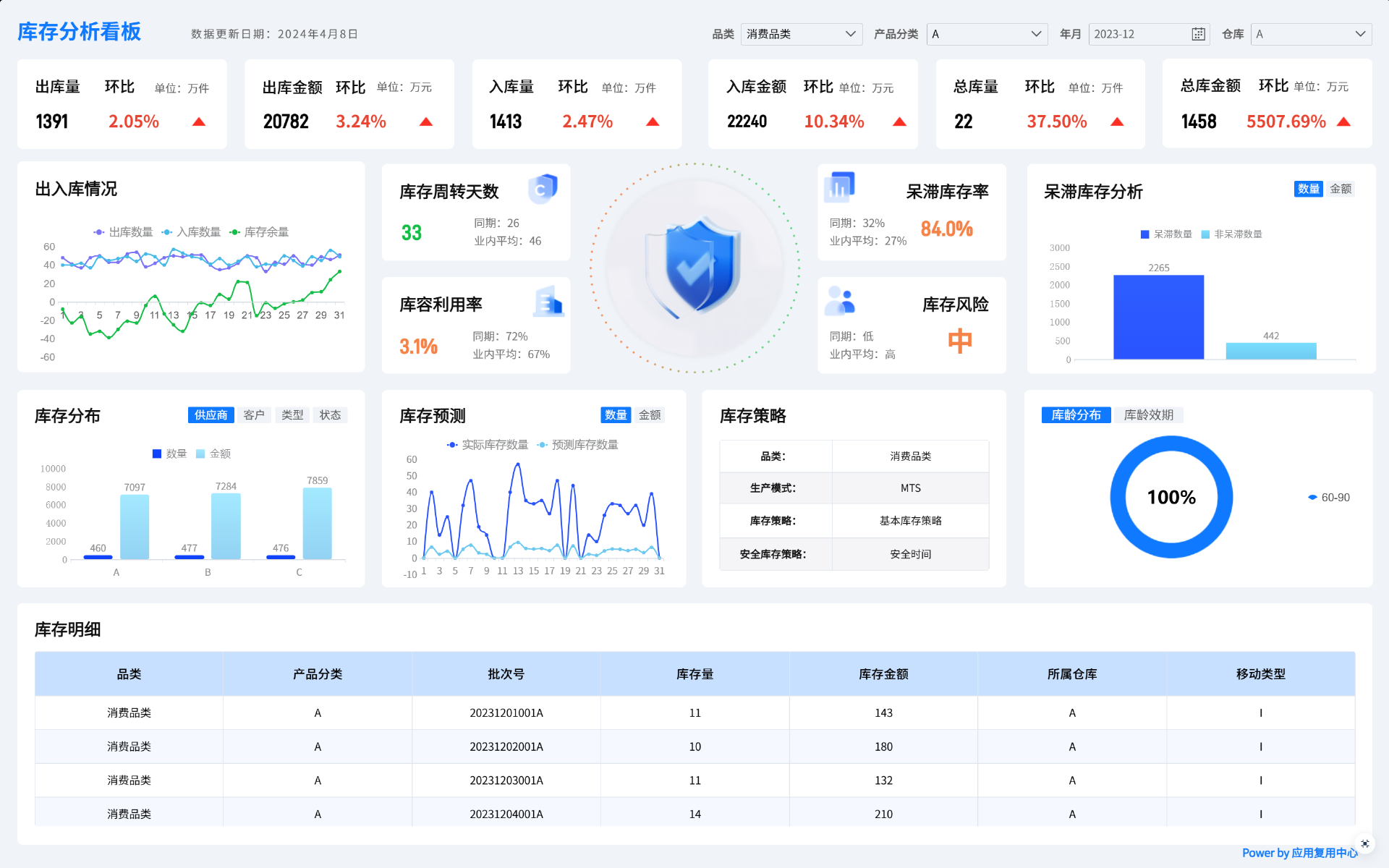The width and height of the screenshot is (1389, 868).
Task: Click the 库存周转天数 cube icon
Action: (x=543, y=189)
